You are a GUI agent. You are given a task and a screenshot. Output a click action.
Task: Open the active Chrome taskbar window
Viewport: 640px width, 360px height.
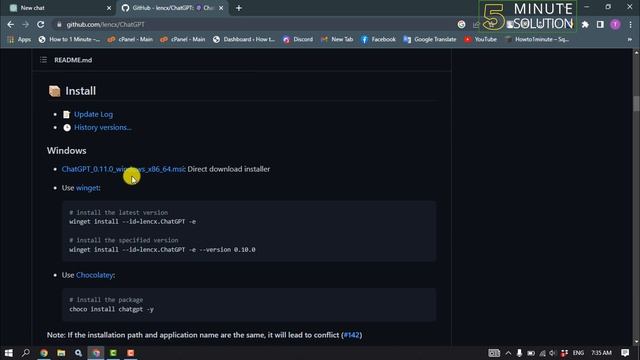point(96,353)
